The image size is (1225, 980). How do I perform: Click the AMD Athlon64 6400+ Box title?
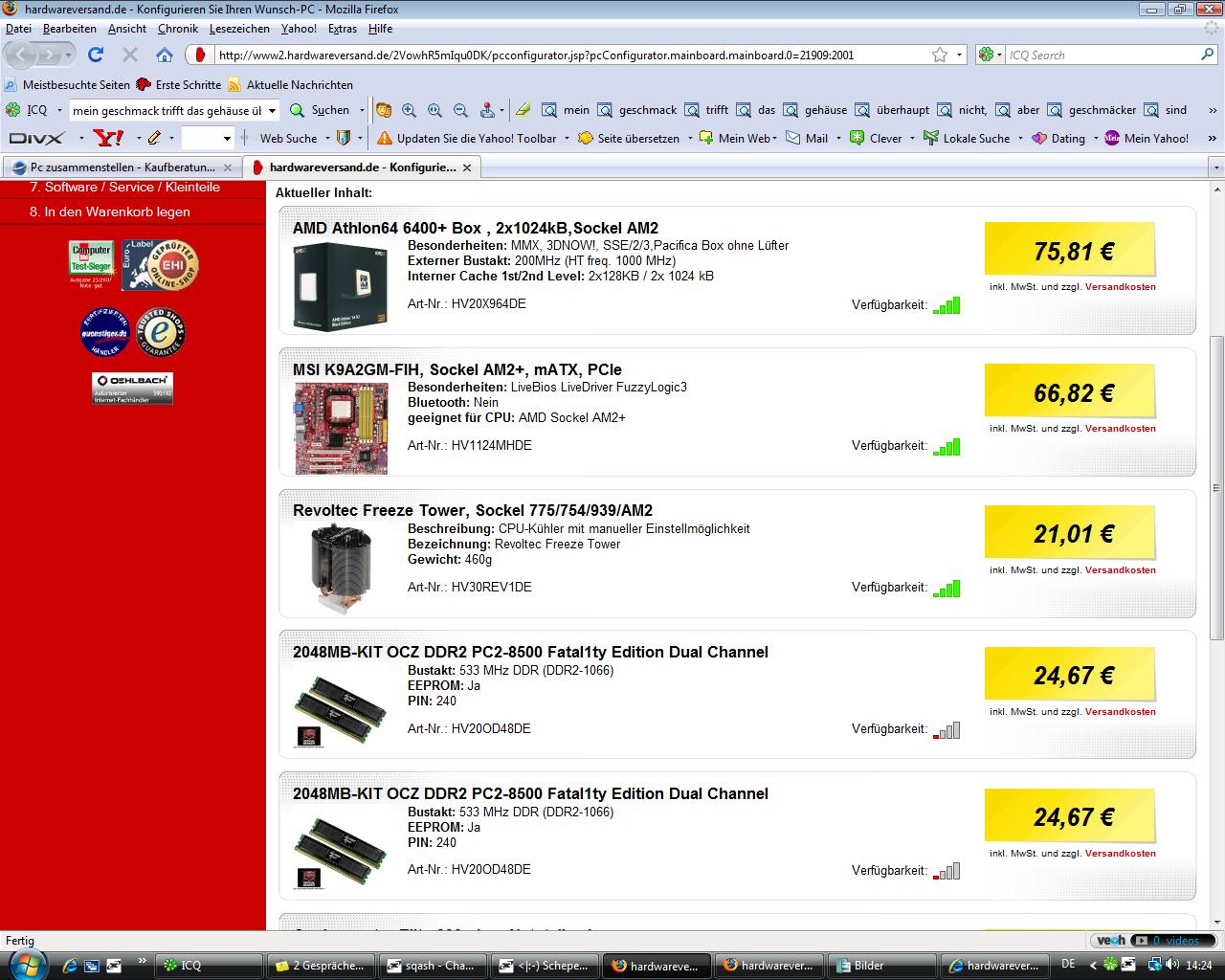[476, 228]
